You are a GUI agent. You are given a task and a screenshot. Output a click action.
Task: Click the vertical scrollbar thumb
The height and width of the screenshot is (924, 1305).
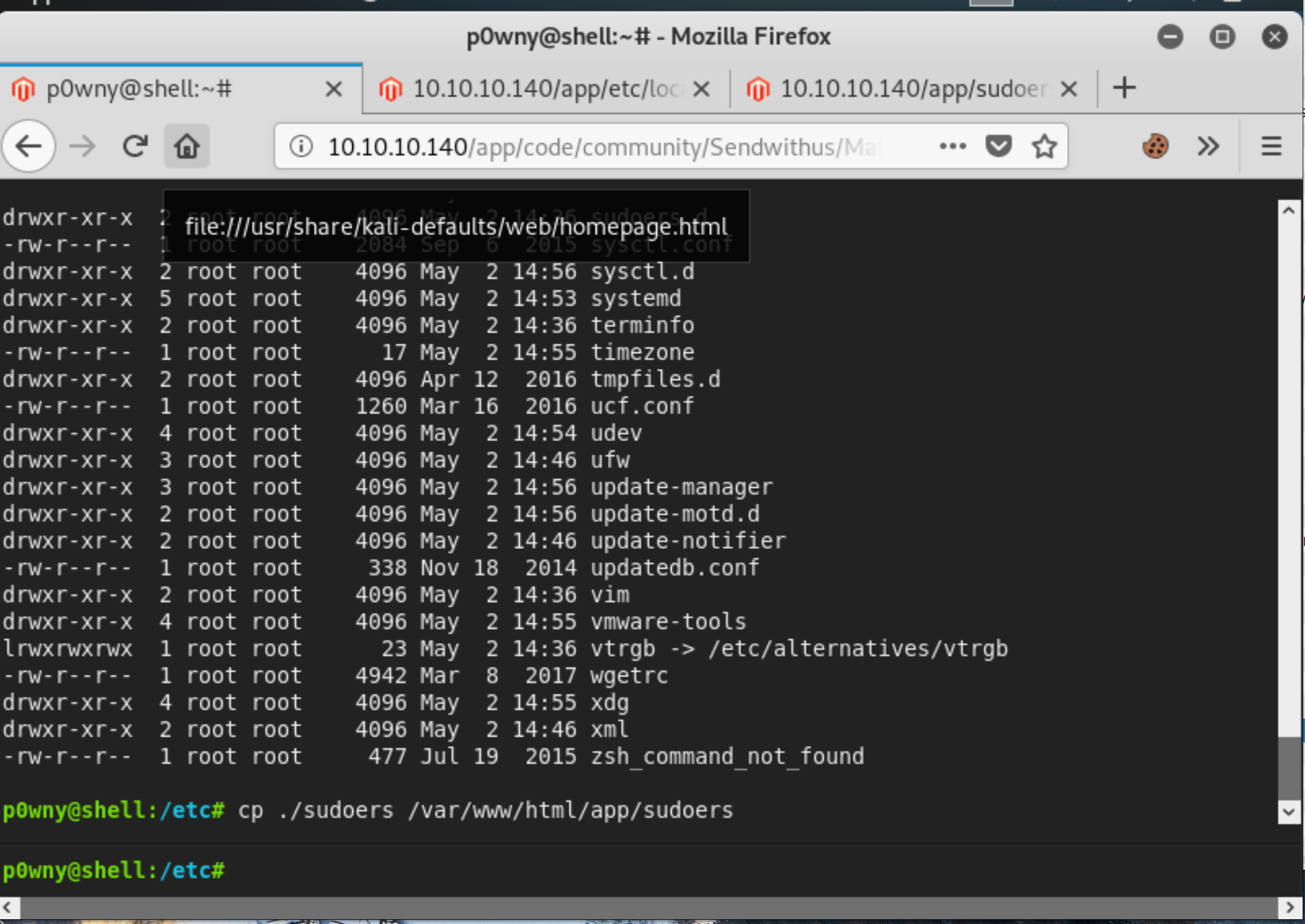tap(1289, 767)
